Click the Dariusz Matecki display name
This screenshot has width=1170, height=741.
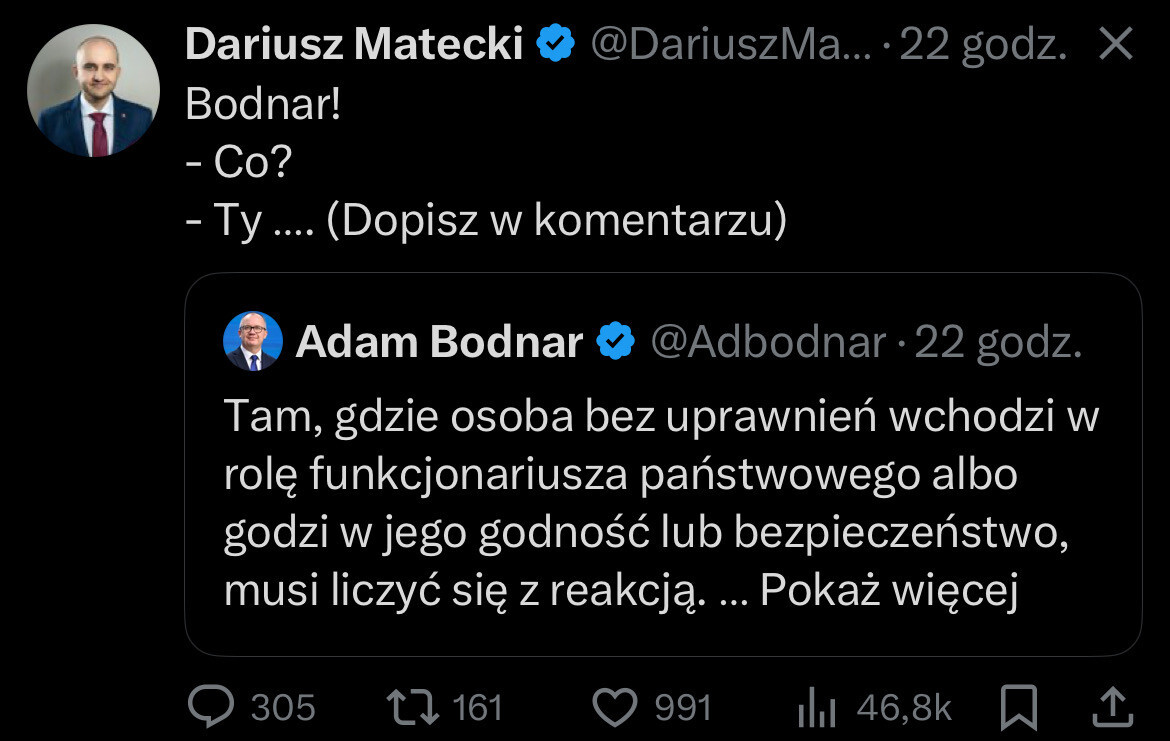click(355, 44)
